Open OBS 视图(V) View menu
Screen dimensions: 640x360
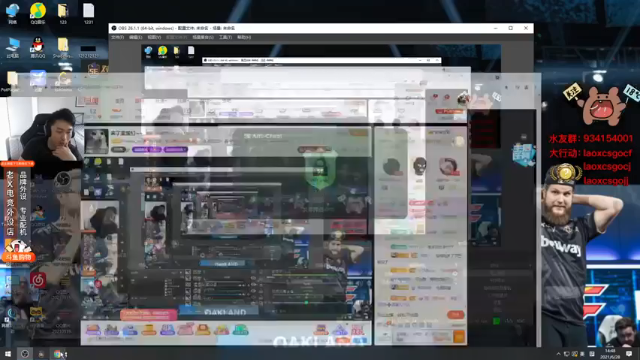(x=154, y=37)
